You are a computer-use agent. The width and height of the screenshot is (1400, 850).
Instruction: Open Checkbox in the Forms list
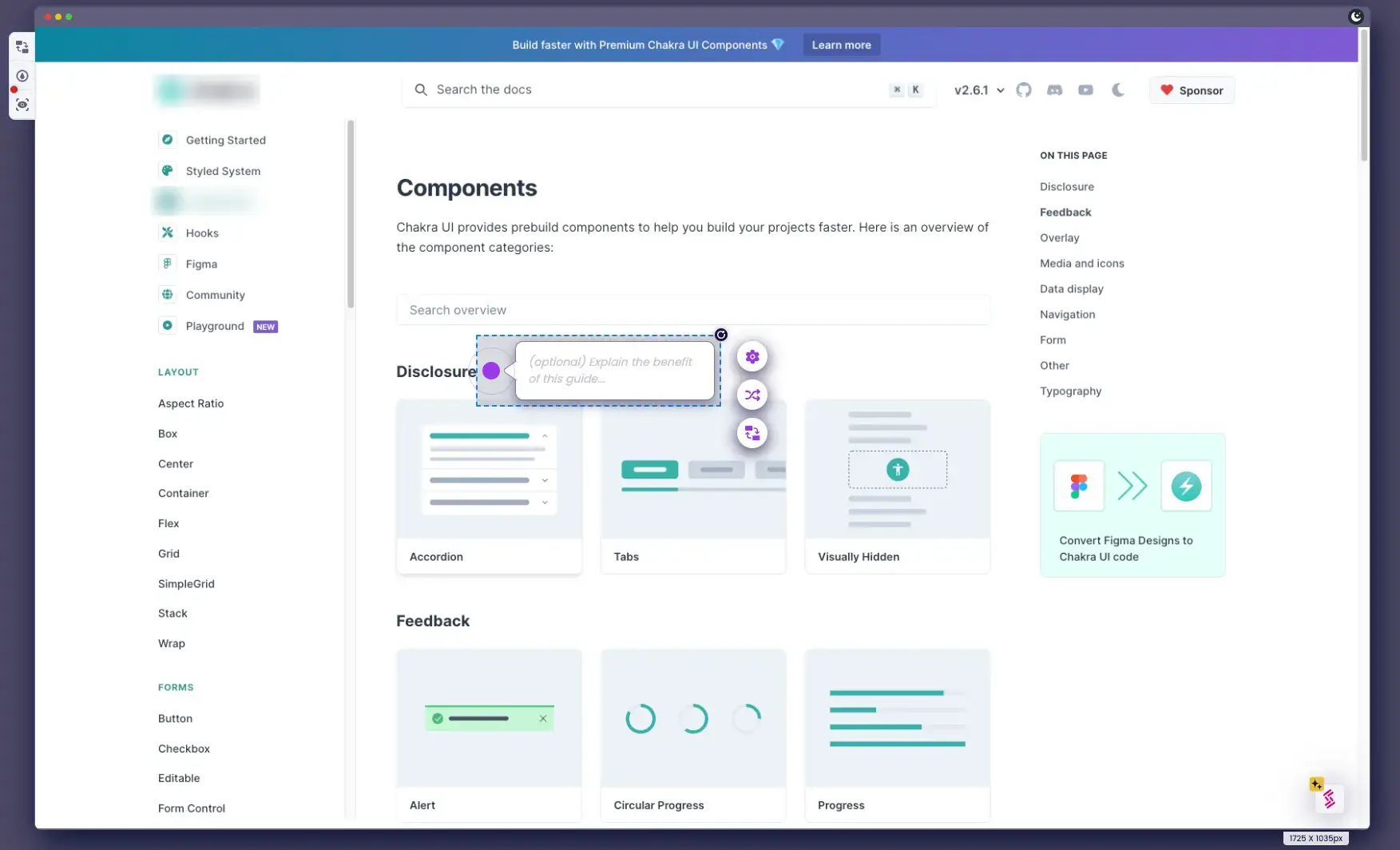pos(184,749)
